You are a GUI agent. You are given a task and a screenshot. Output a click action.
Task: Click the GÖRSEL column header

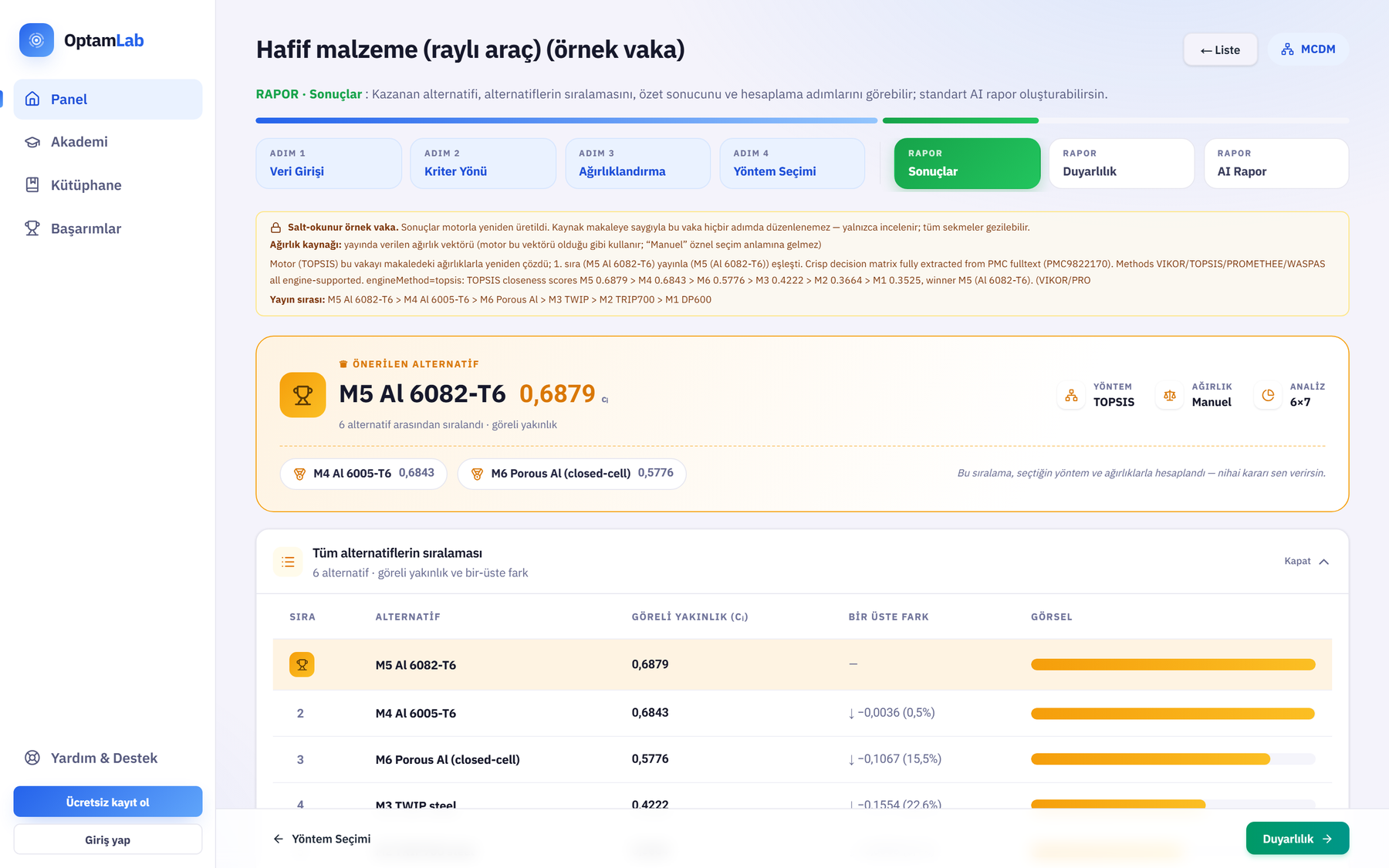[x=1052, y=616]
